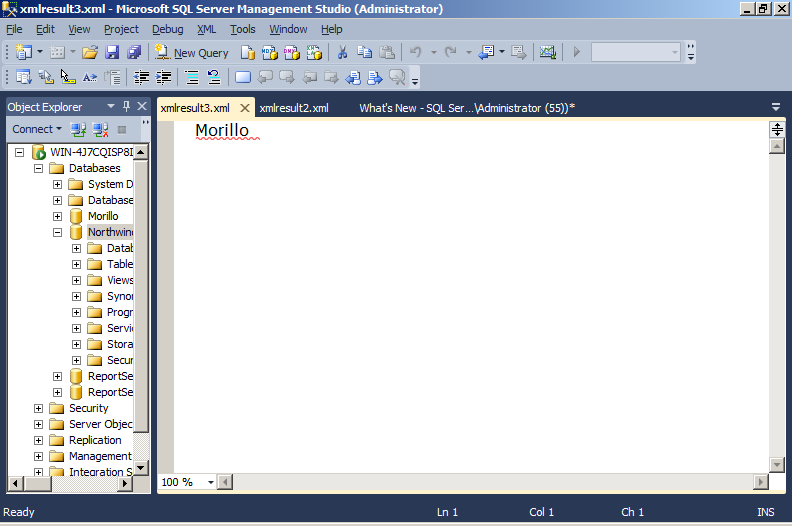Collapse the WIN-4J7CQISP8I server node
This screenshot has width=792, height=526.
point(19,152)
